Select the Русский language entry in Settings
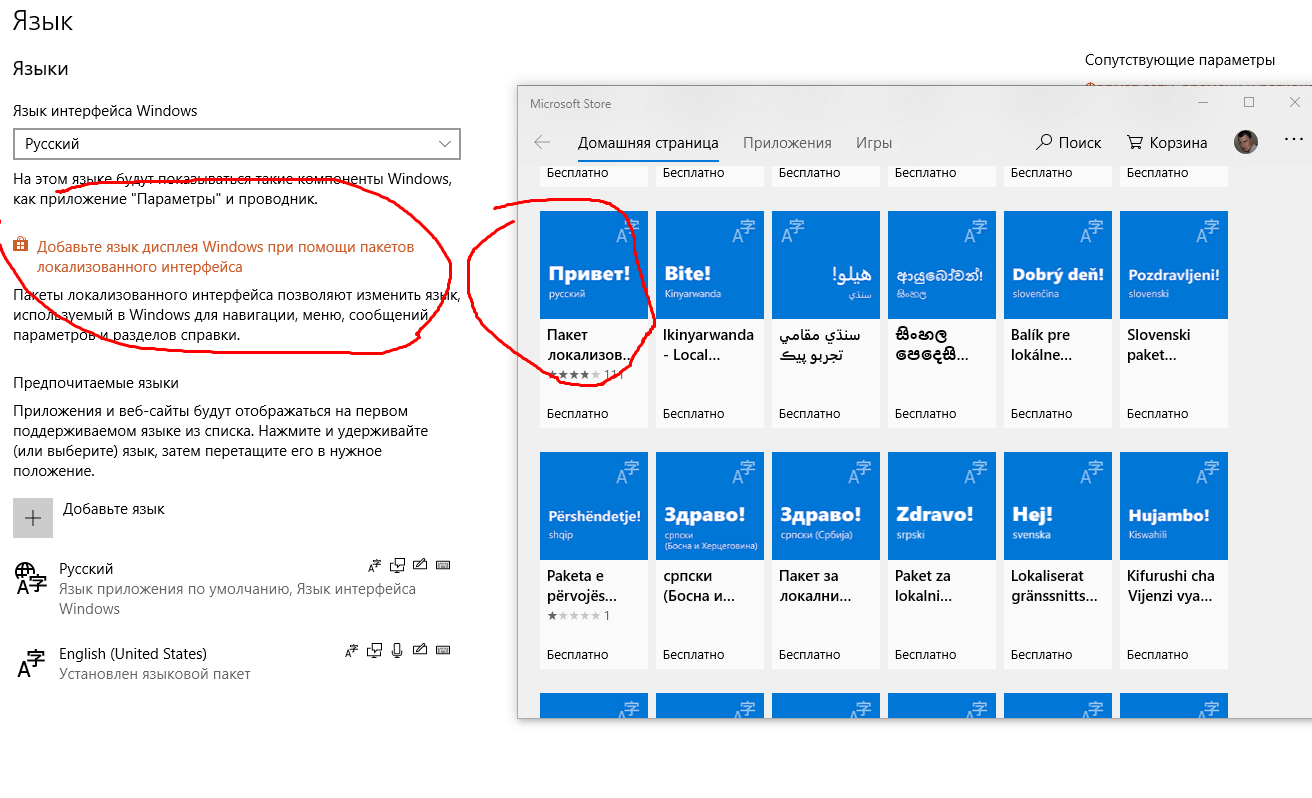 click(232, 588)
